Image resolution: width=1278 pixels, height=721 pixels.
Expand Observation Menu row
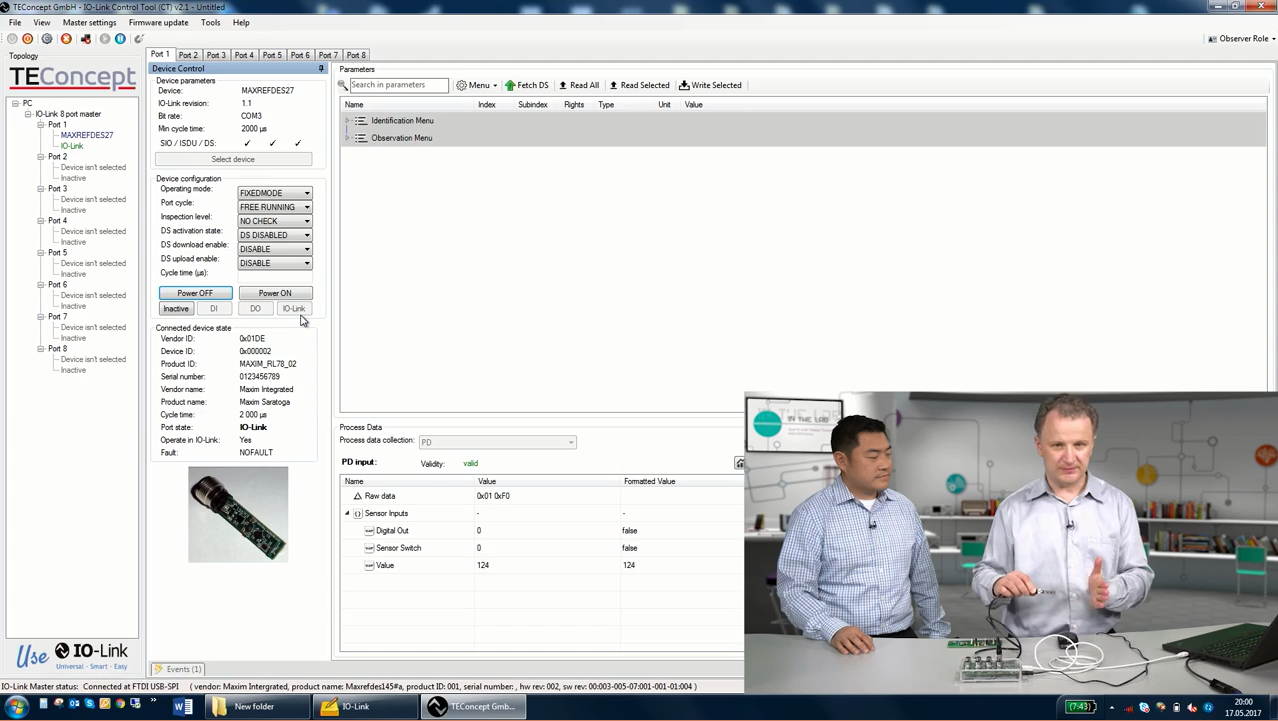click(x=347, y=138)
